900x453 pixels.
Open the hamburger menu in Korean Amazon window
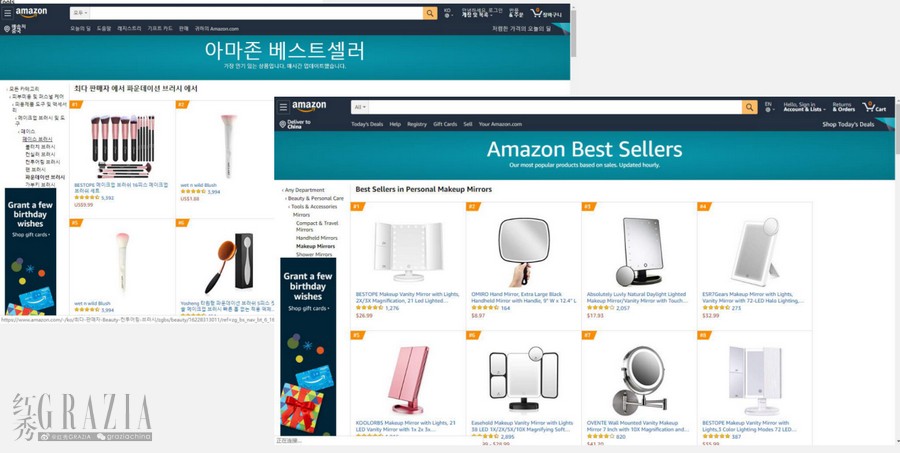(7, 13)
